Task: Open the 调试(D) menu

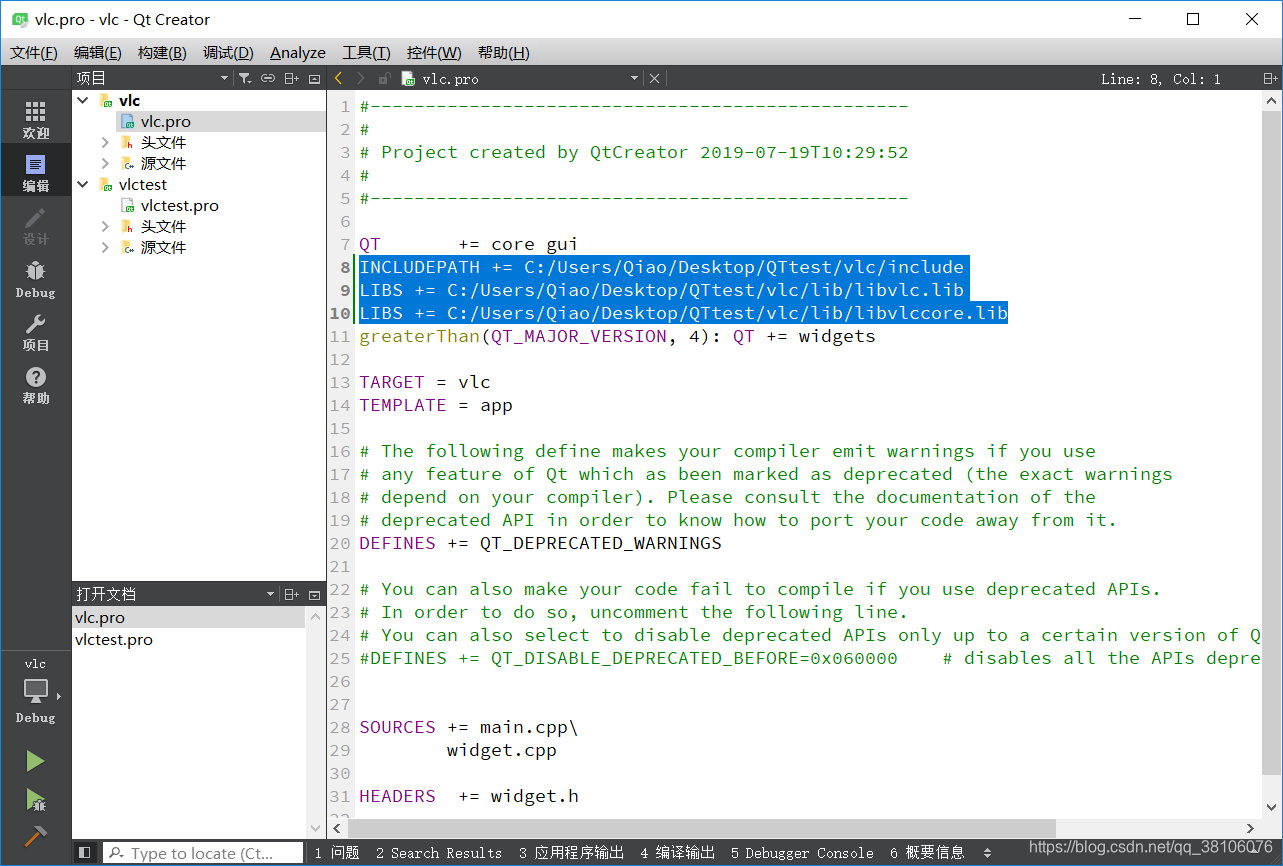Action: tap(228, 53)
